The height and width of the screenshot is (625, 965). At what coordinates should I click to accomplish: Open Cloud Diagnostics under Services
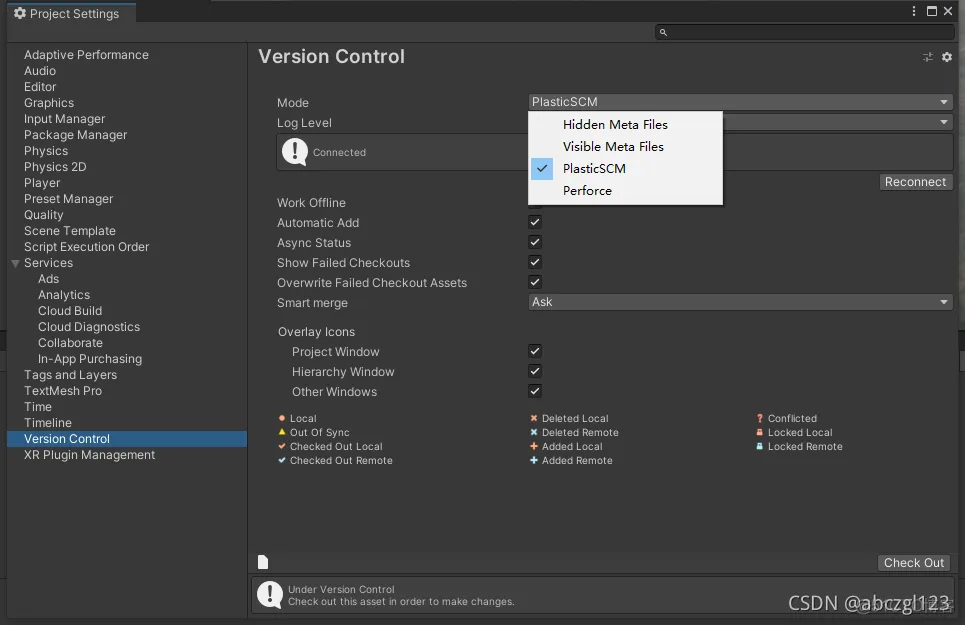[89, 327]
